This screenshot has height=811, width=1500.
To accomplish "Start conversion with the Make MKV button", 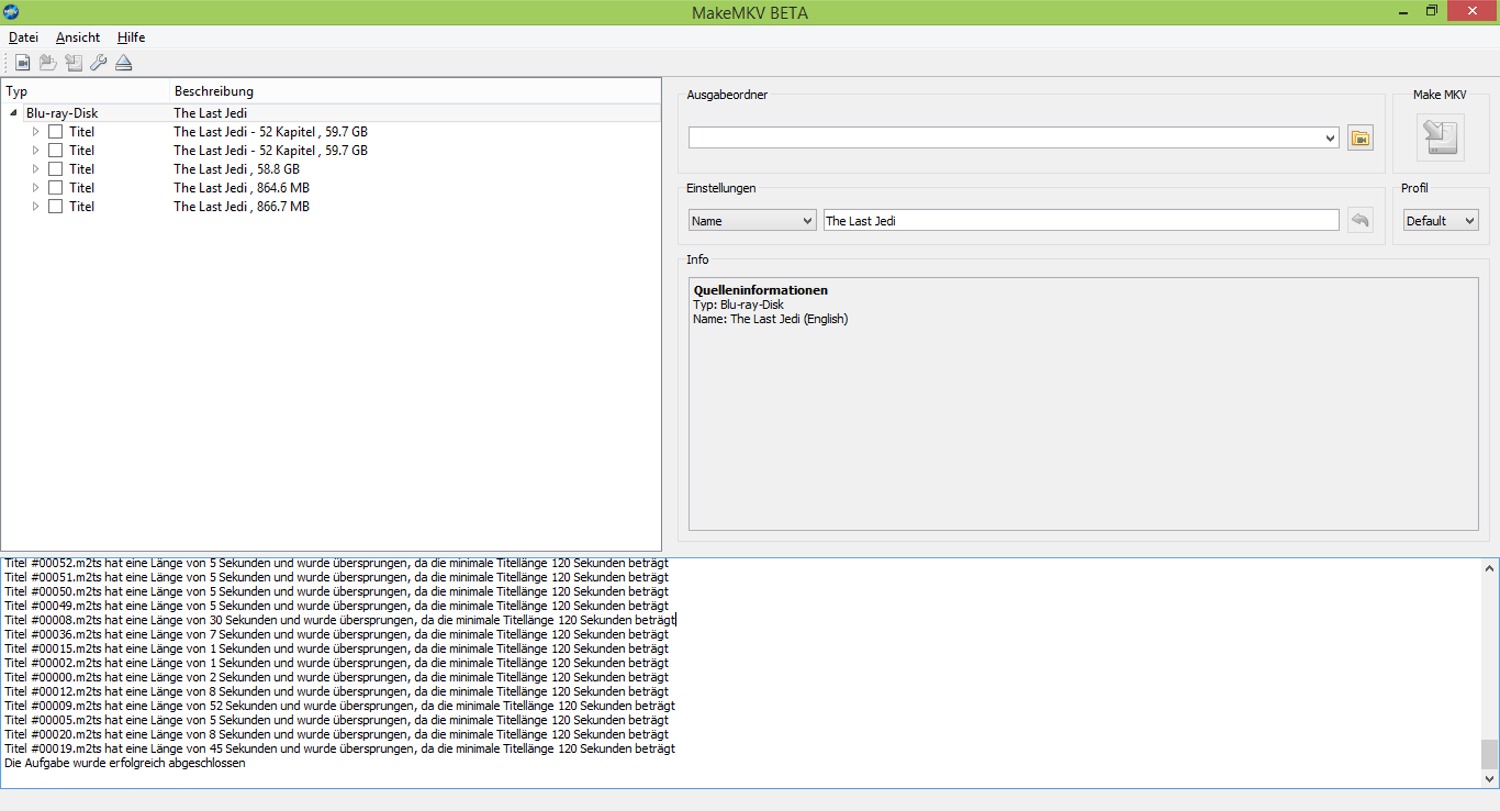I will pos(1440,137).
